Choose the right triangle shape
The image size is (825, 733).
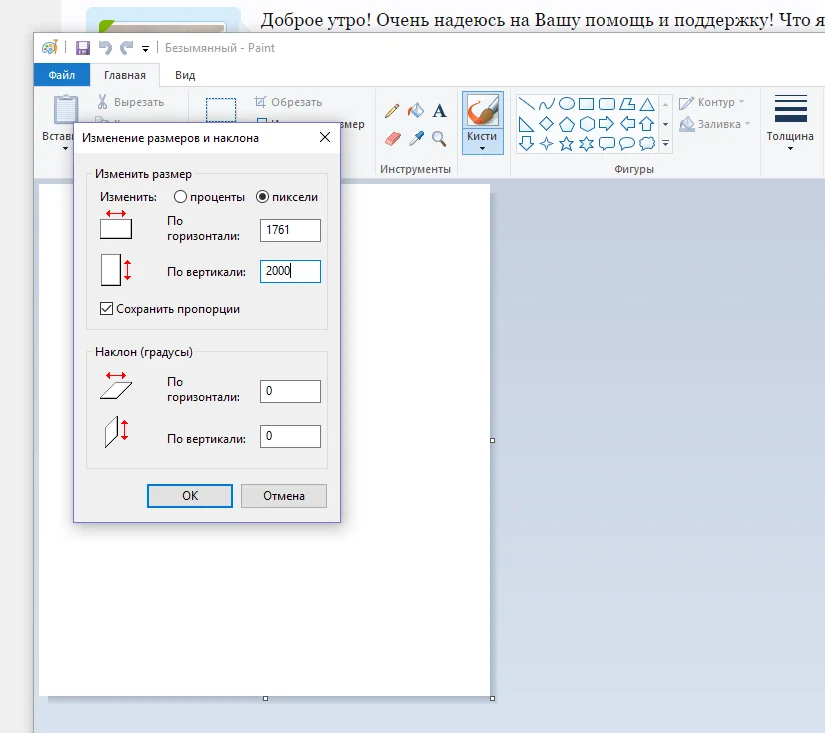click(x=526, y=124)
